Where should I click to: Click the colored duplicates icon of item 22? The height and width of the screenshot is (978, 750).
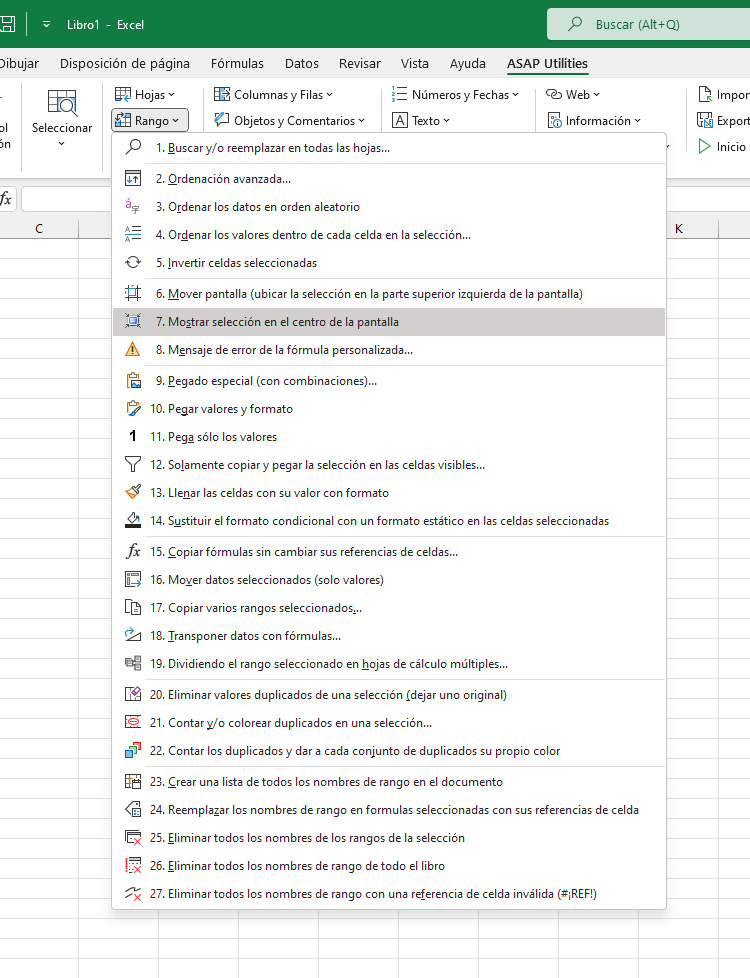tap(133, 750)
